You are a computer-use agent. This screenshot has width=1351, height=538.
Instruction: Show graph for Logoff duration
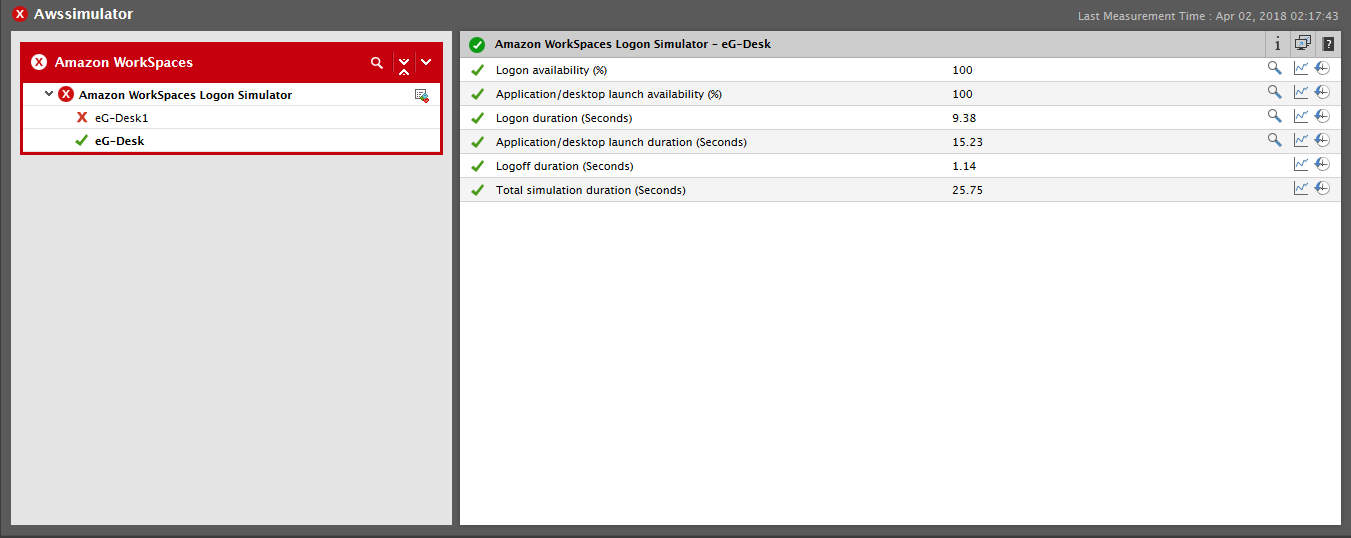tap(1300, 164)
